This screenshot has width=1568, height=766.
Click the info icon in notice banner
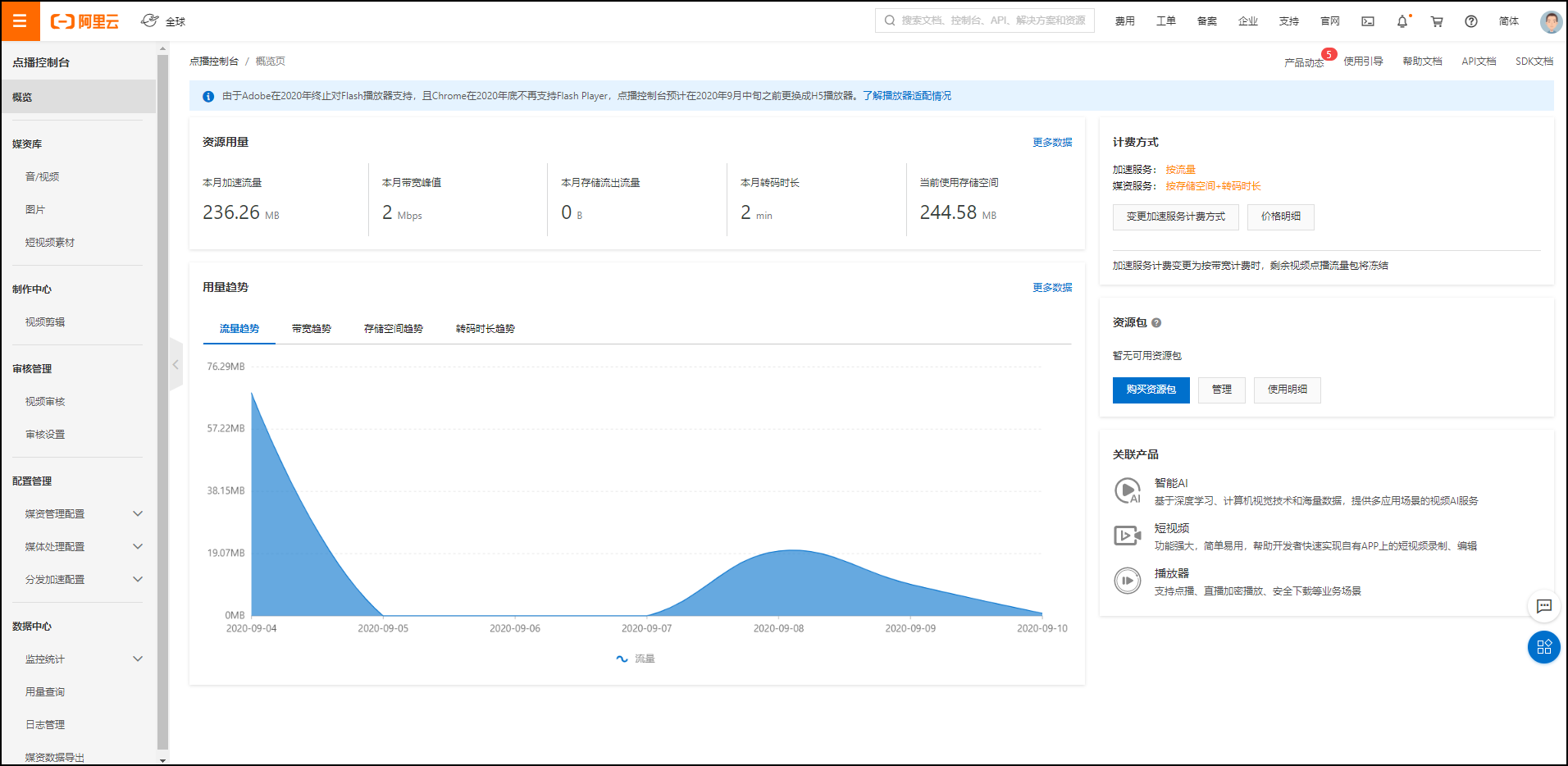pyautogui.click(x=208, y=96)
